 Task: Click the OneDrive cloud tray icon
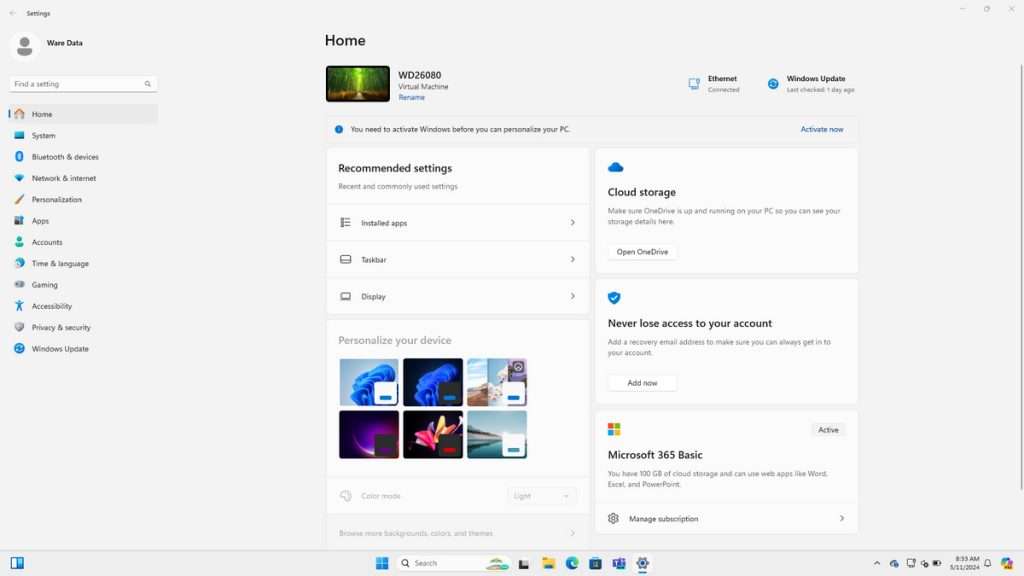click(894, 563)
